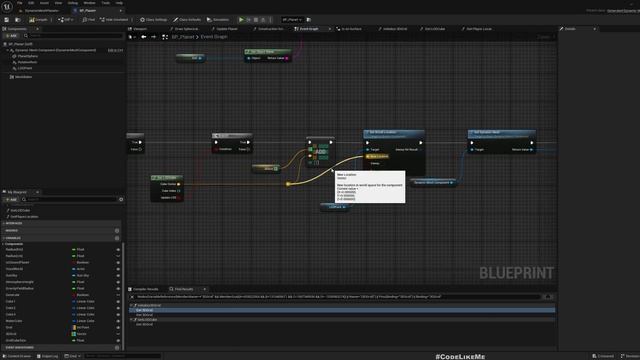The image size is (640, 360).
Task: Open My Blueprint settings gear
Action: (121, 200)
